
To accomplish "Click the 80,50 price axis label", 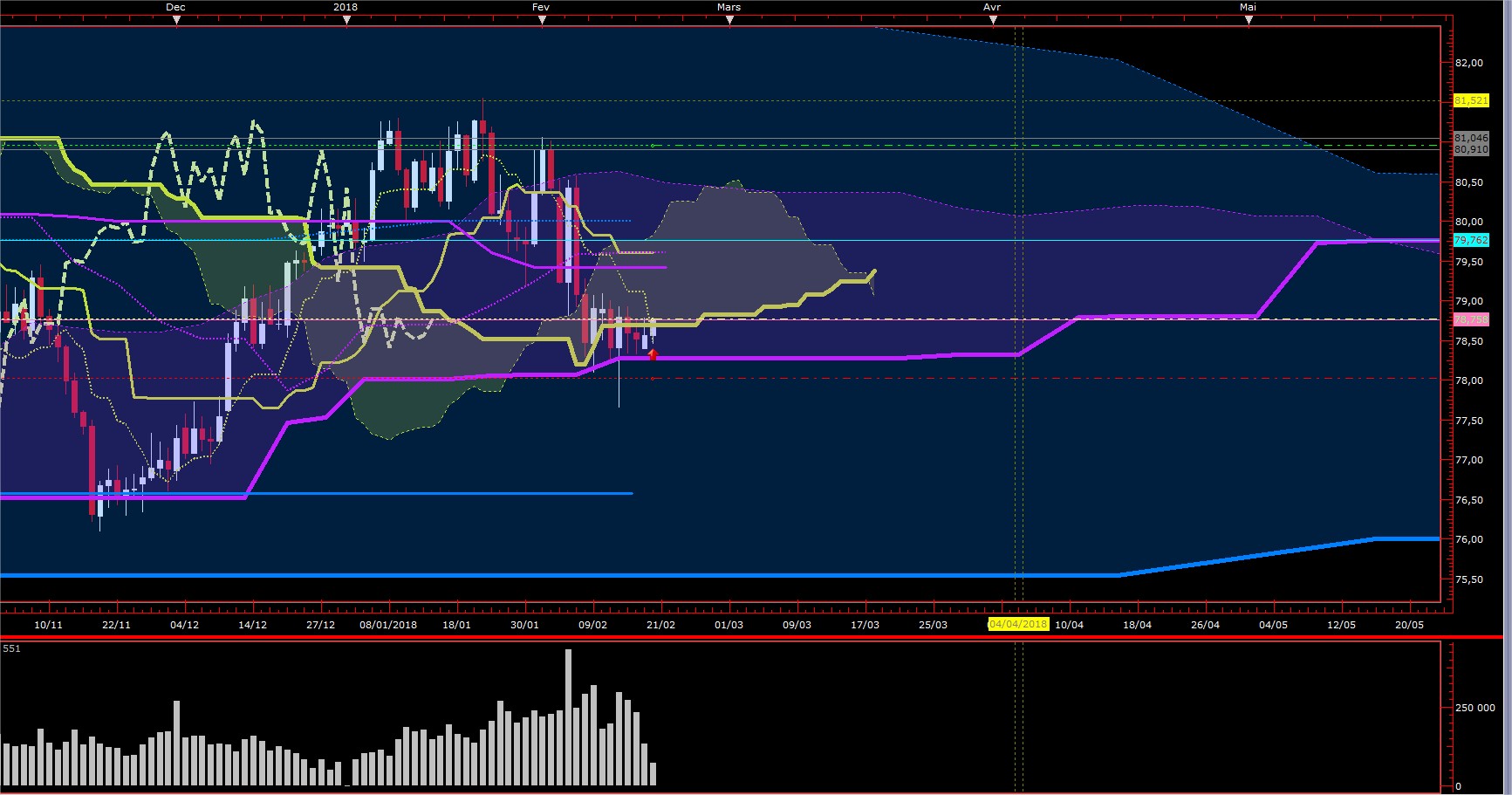I will (1469, 182).
